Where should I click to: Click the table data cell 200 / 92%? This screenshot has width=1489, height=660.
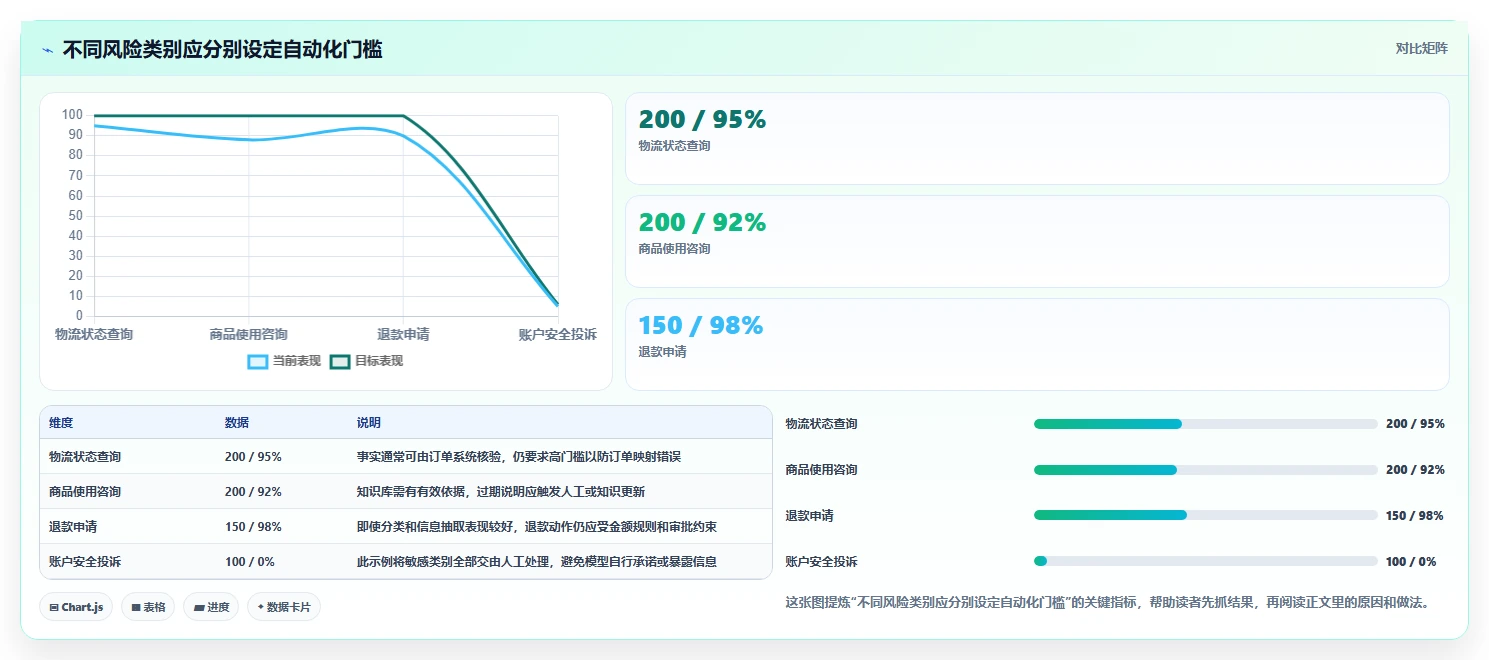[253, 492]
